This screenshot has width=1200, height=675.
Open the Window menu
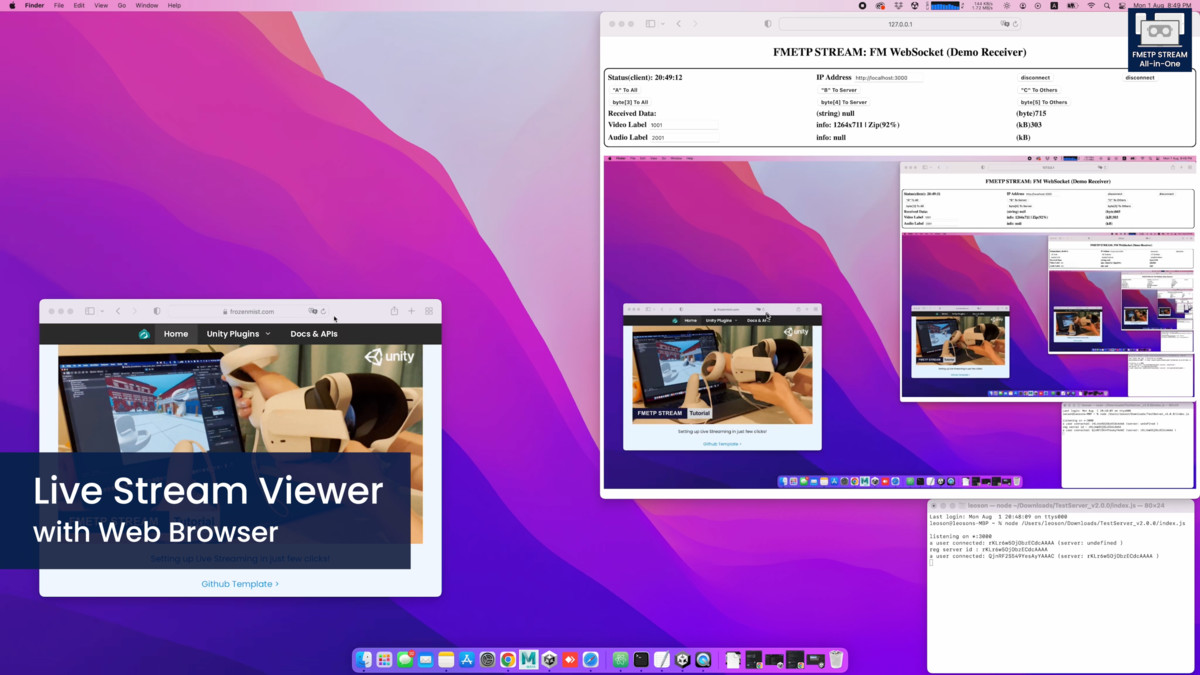(x=146, y=5)
